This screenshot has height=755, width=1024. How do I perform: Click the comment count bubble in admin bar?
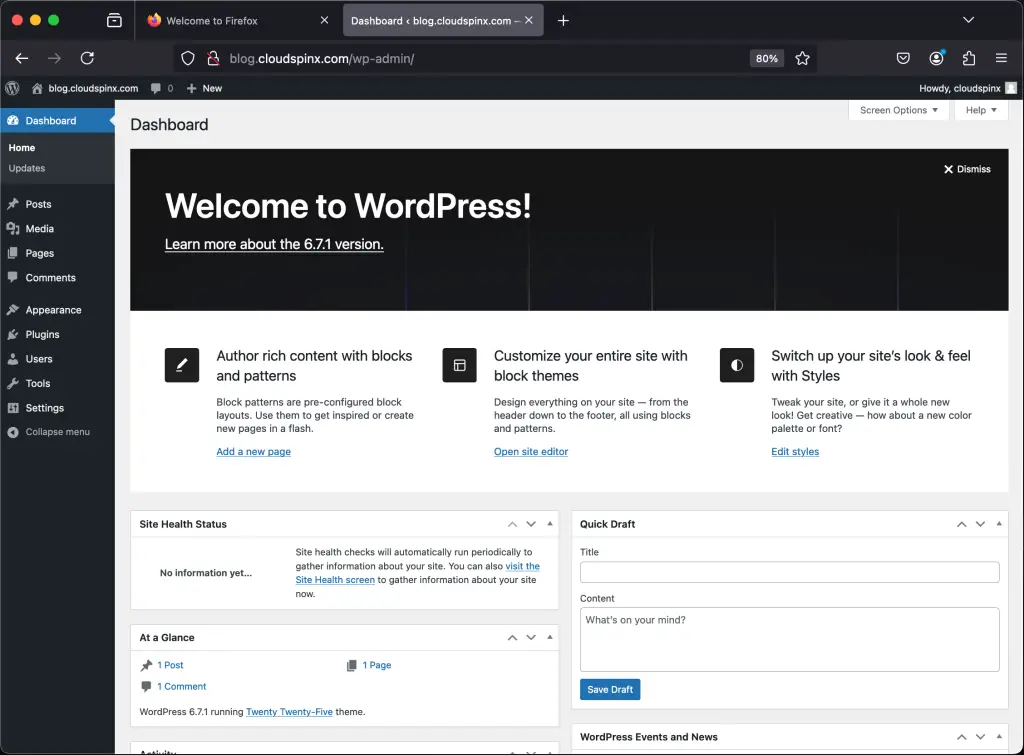click(161, 88)
